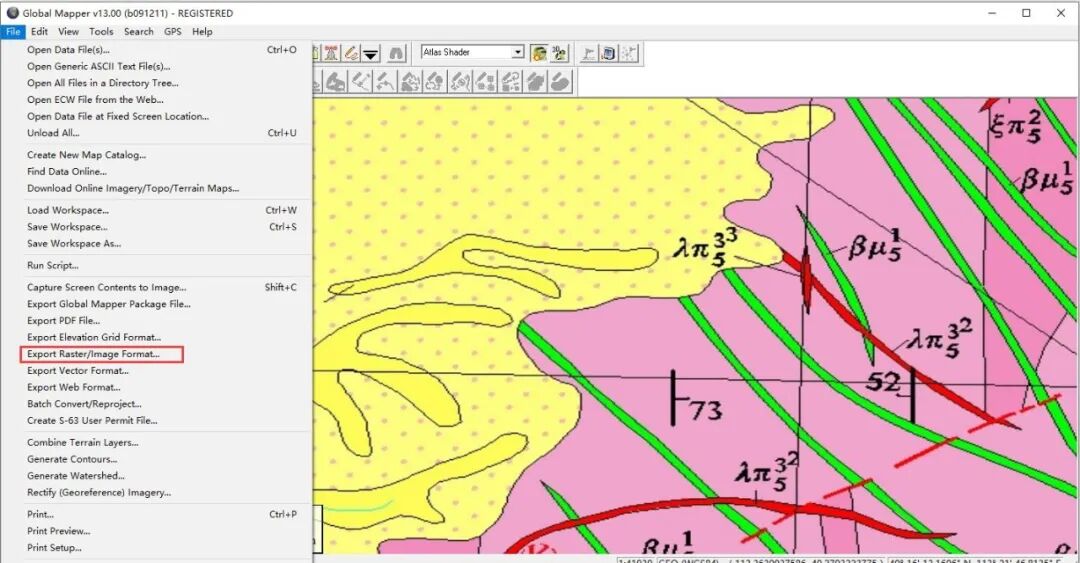Click the greyed pencil-with-grid digitizer icon

[486, 82]
